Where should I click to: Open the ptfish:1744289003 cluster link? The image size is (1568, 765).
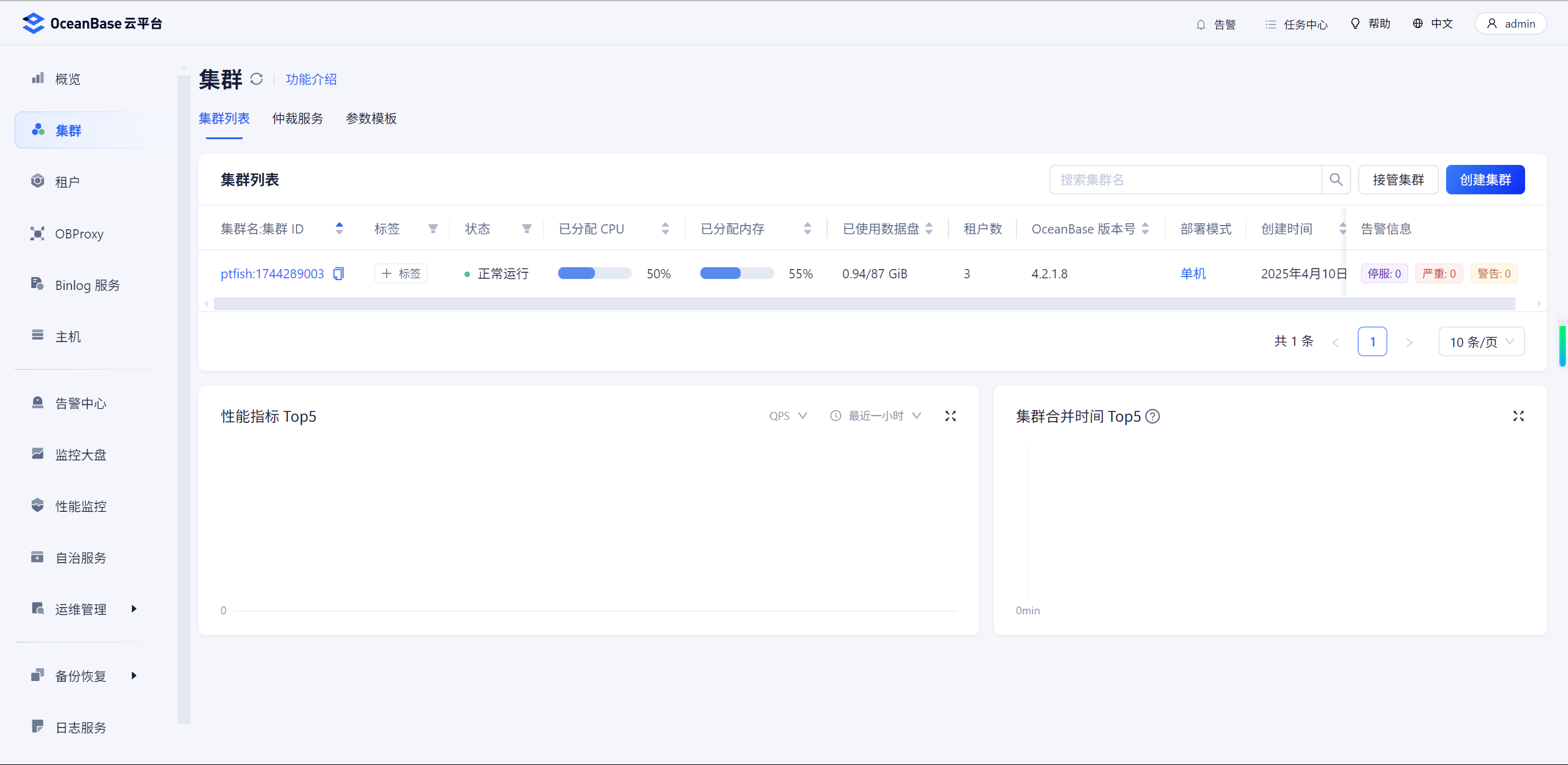[x=272, y=273]
